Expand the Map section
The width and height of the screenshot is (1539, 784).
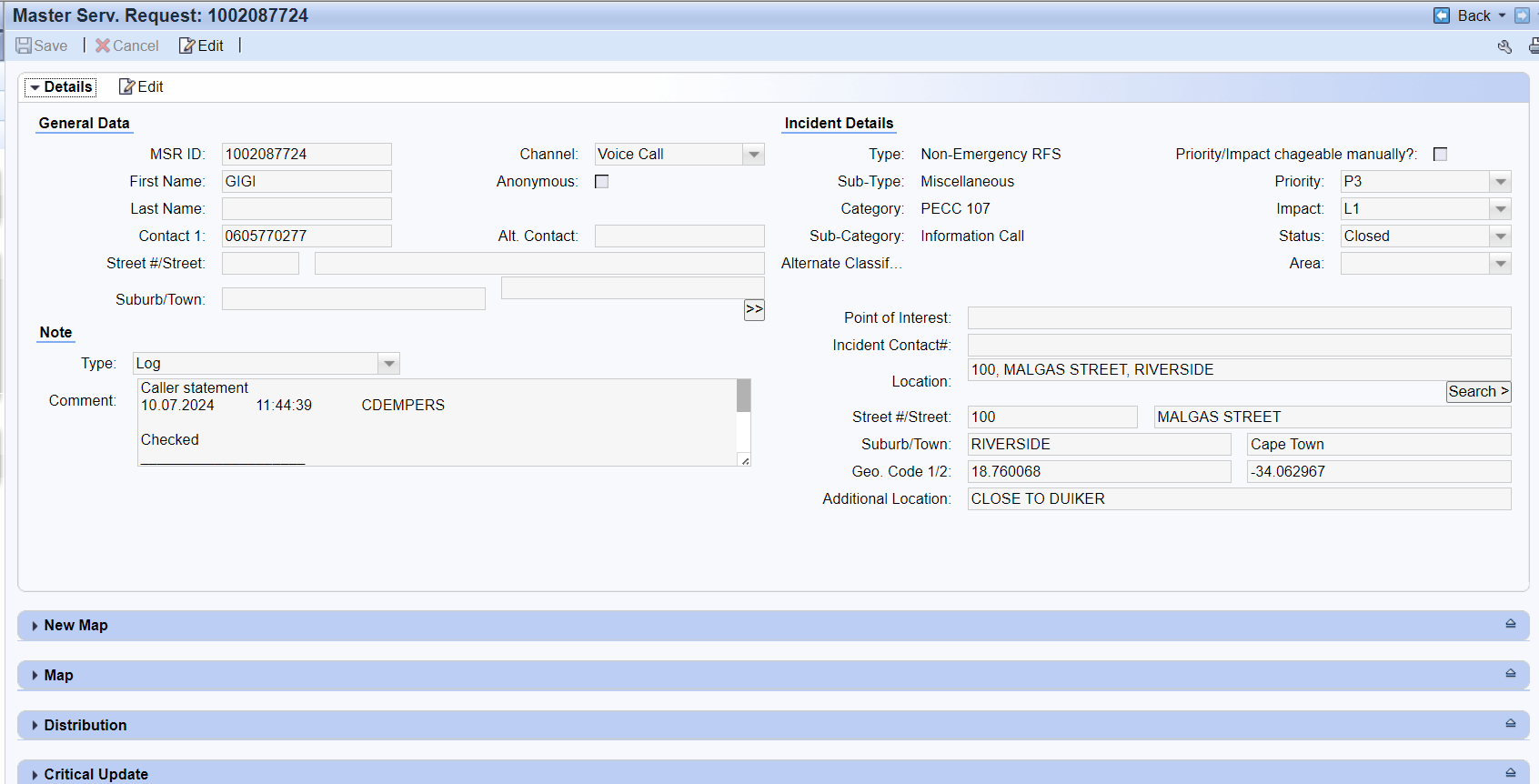(x=35, y=675)
